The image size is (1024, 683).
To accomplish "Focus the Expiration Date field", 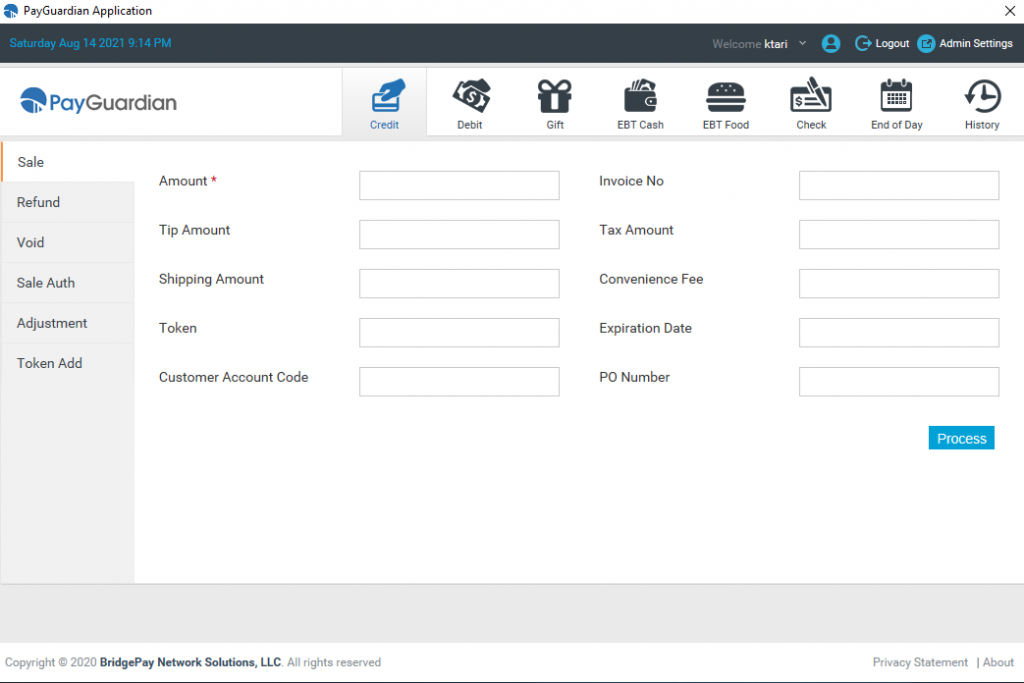I will click(x=898, y=333).
